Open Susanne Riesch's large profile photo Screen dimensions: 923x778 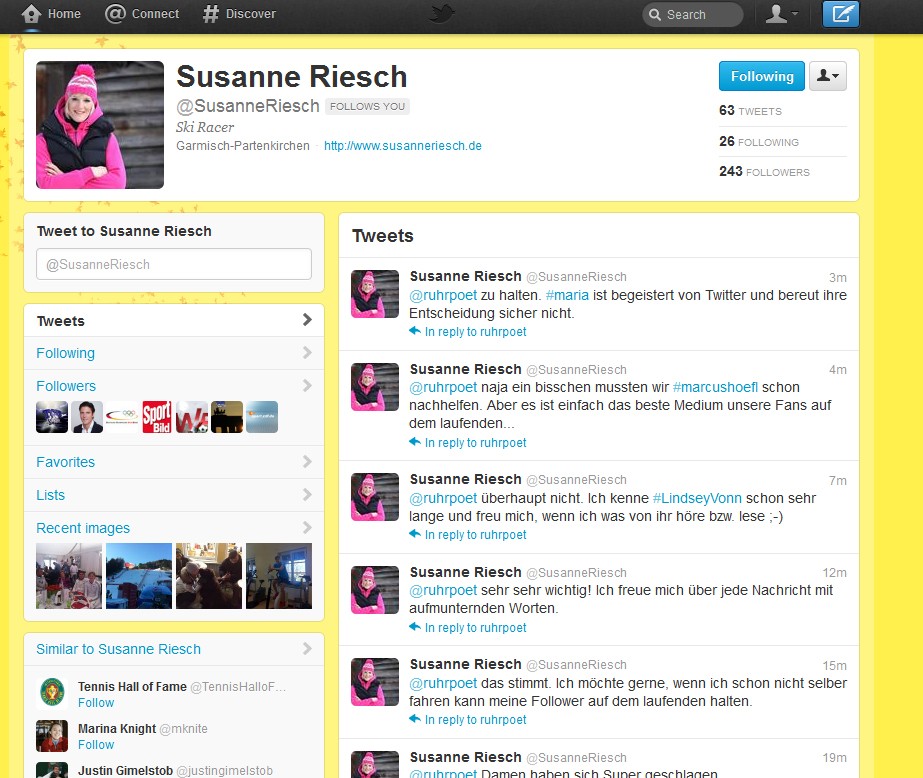click(x=100, y=125)
